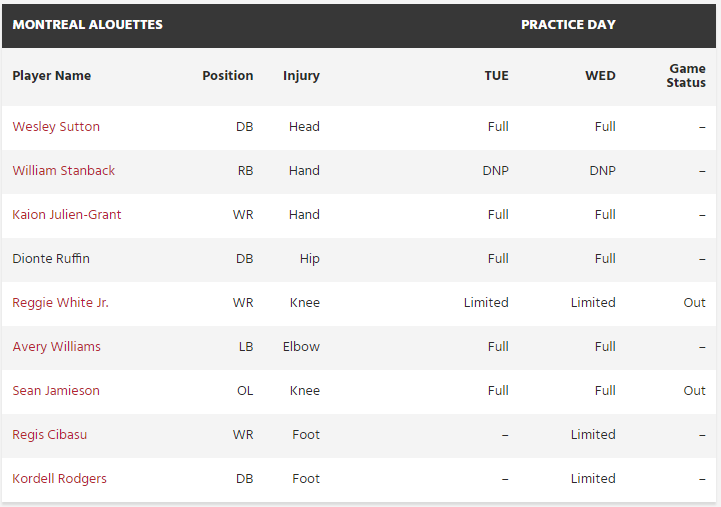721x507 pixels.
Task: Click Kaion Julien-Grant player name
Action: click(67, 215)
